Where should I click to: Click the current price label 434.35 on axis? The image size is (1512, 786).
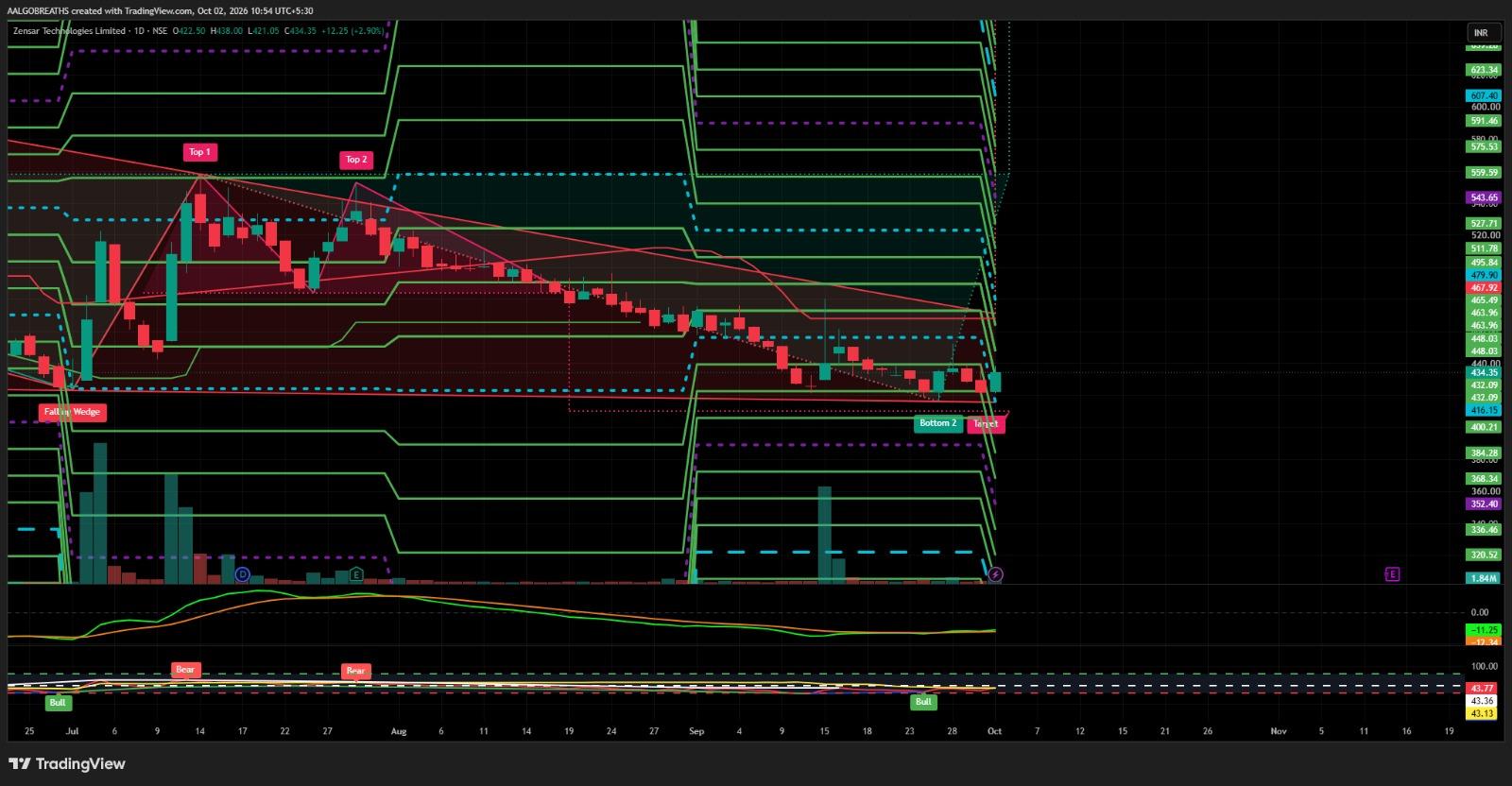1484,373
